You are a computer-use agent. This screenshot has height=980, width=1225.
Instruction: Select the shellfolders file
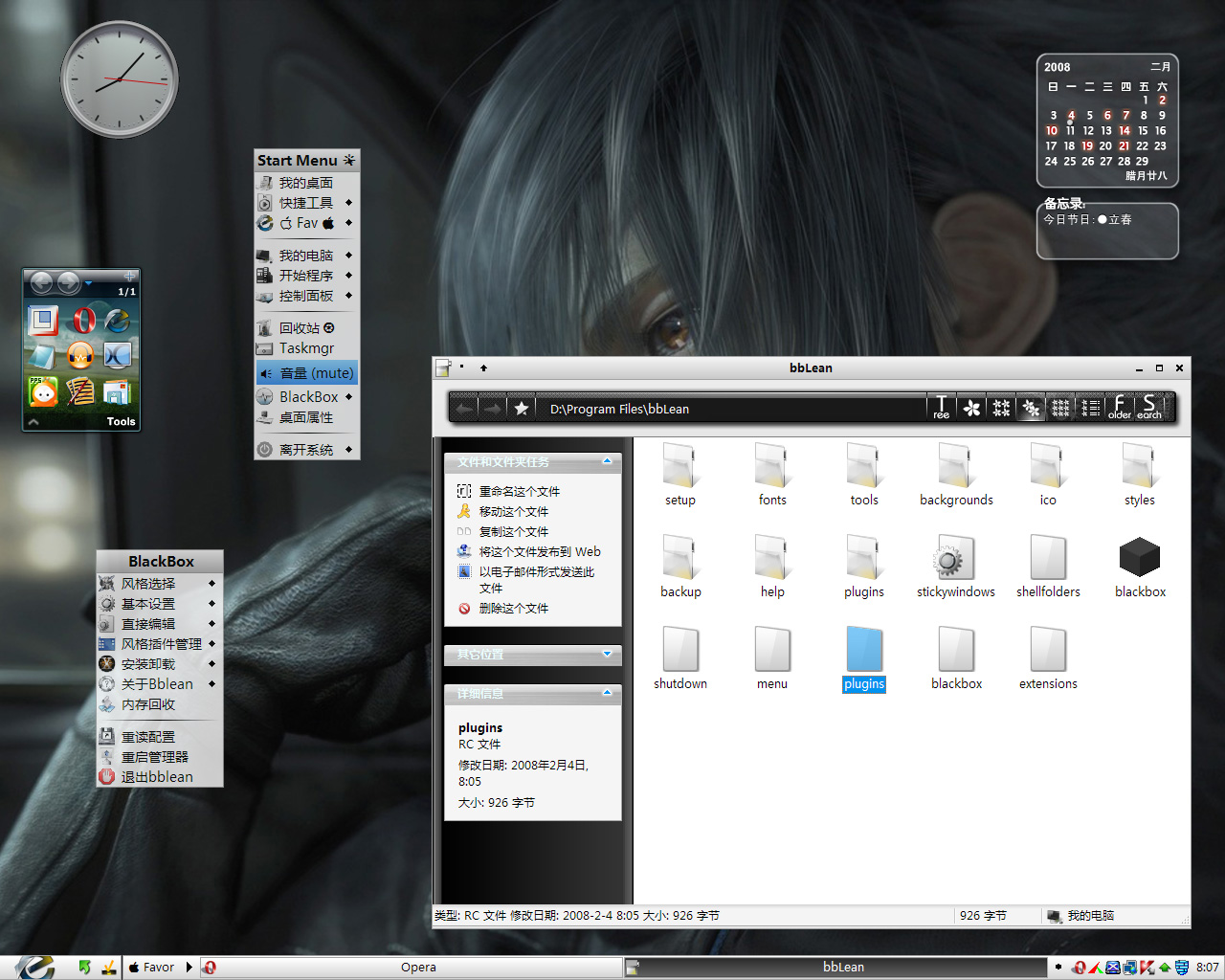click(x=1048, y=567)
